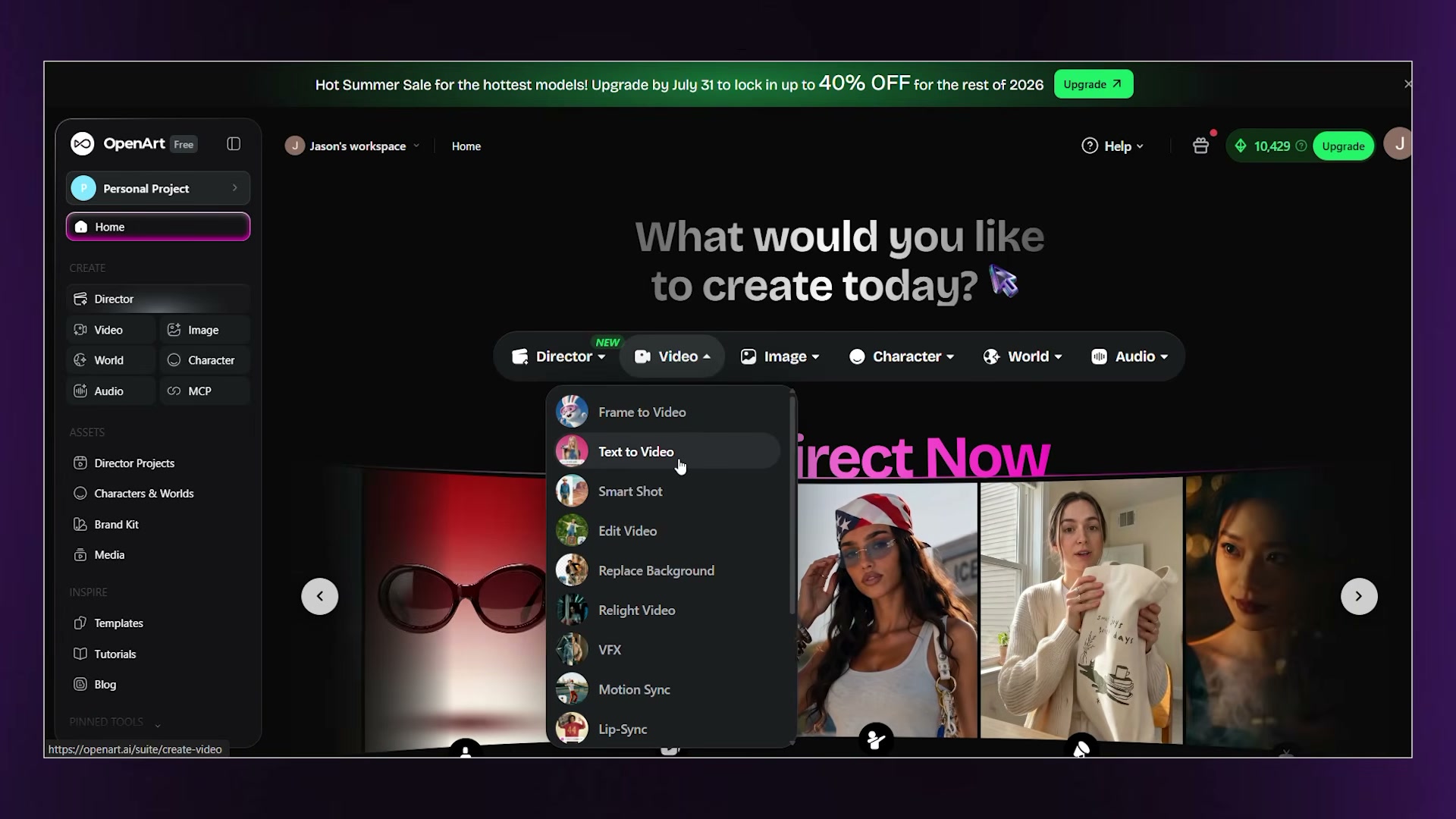Open Video tool in sidebar Create section

tap(111, 330)
